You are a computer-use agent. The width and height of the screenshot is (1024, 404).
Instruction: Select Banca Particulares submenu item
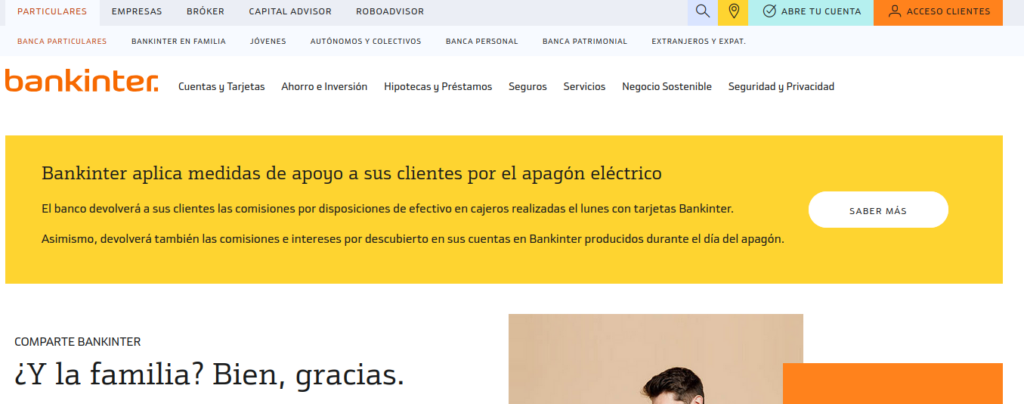pyautogui.click(x=62, y=41)
